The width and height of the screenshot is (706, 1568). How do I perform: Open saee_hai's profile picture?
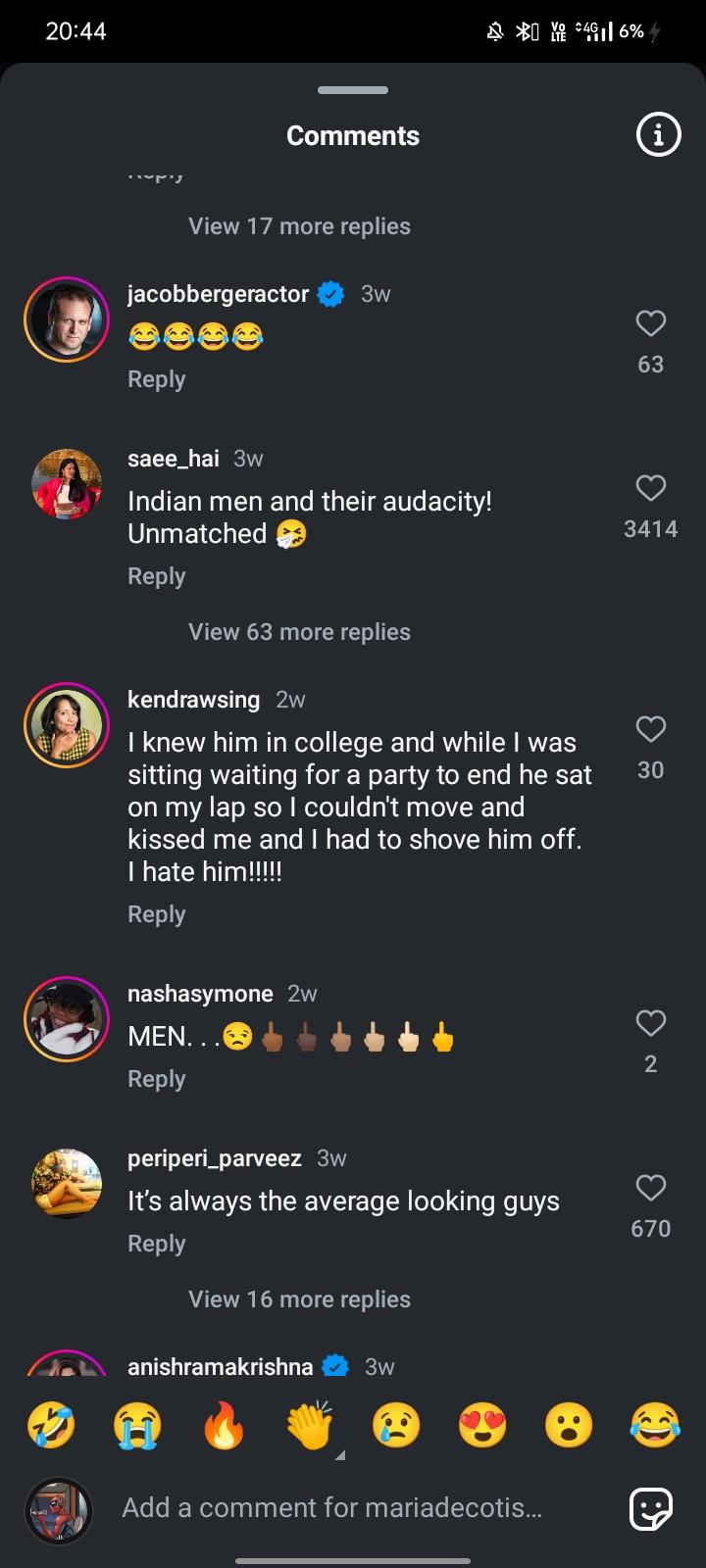click(x=67, y=484)
